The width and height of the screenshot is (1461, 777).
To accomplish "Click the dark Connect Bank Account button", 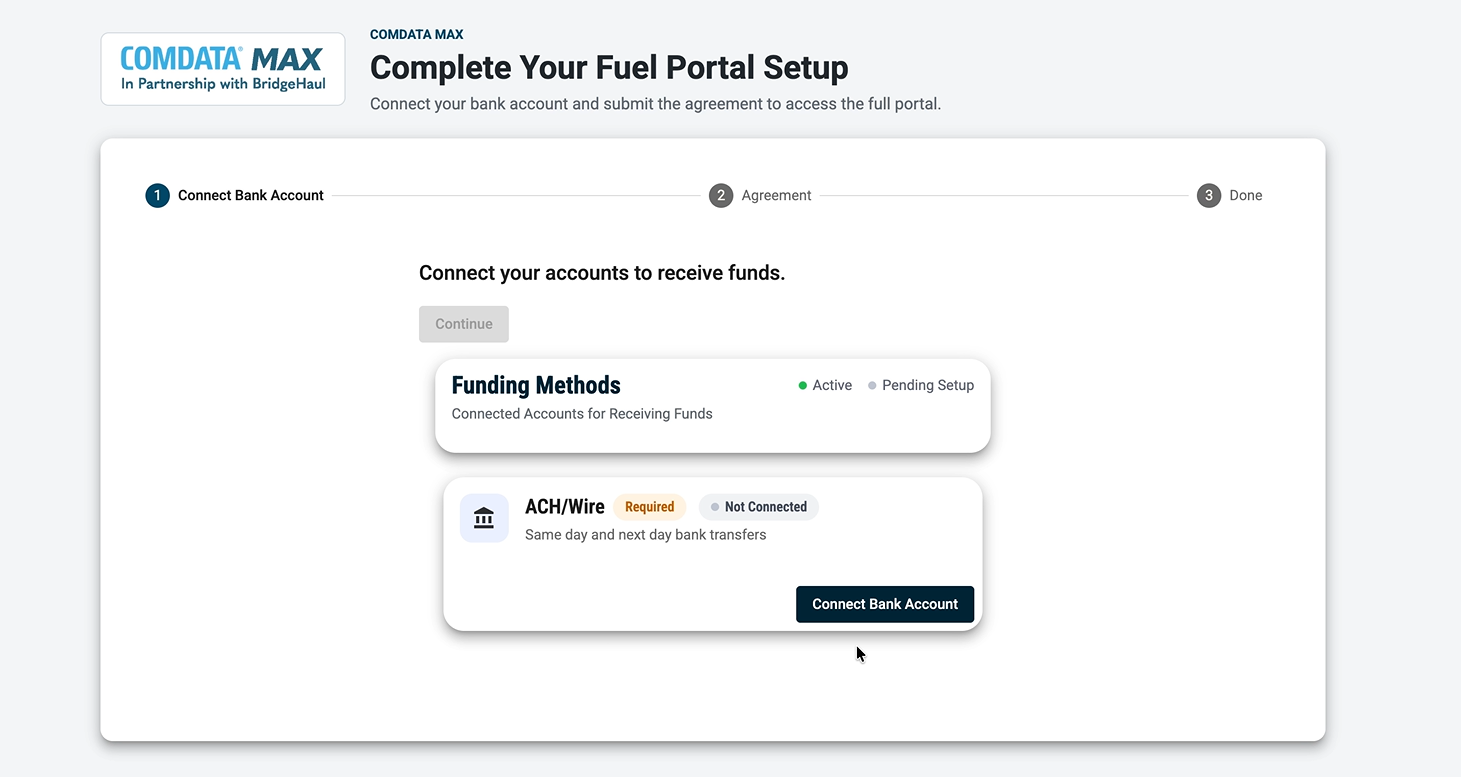I will [885, 604].
